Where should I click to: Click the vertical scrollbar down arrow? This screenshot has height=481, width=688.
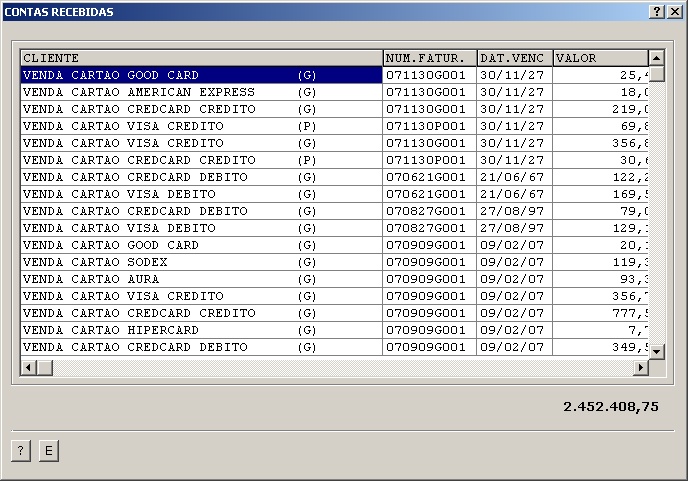tap(656, 351)
